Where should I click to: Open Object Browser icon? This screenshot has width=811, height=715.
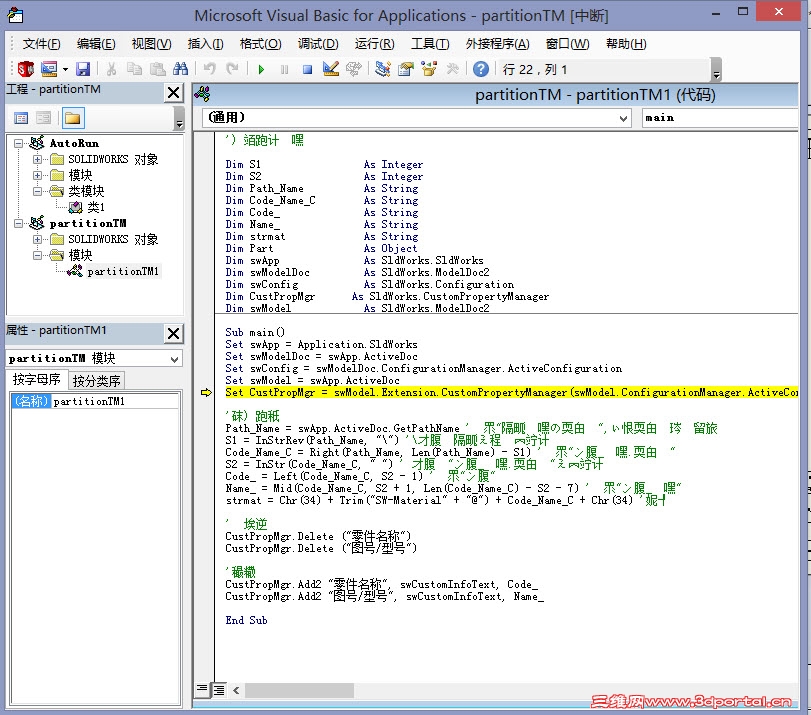coord(429,69)
